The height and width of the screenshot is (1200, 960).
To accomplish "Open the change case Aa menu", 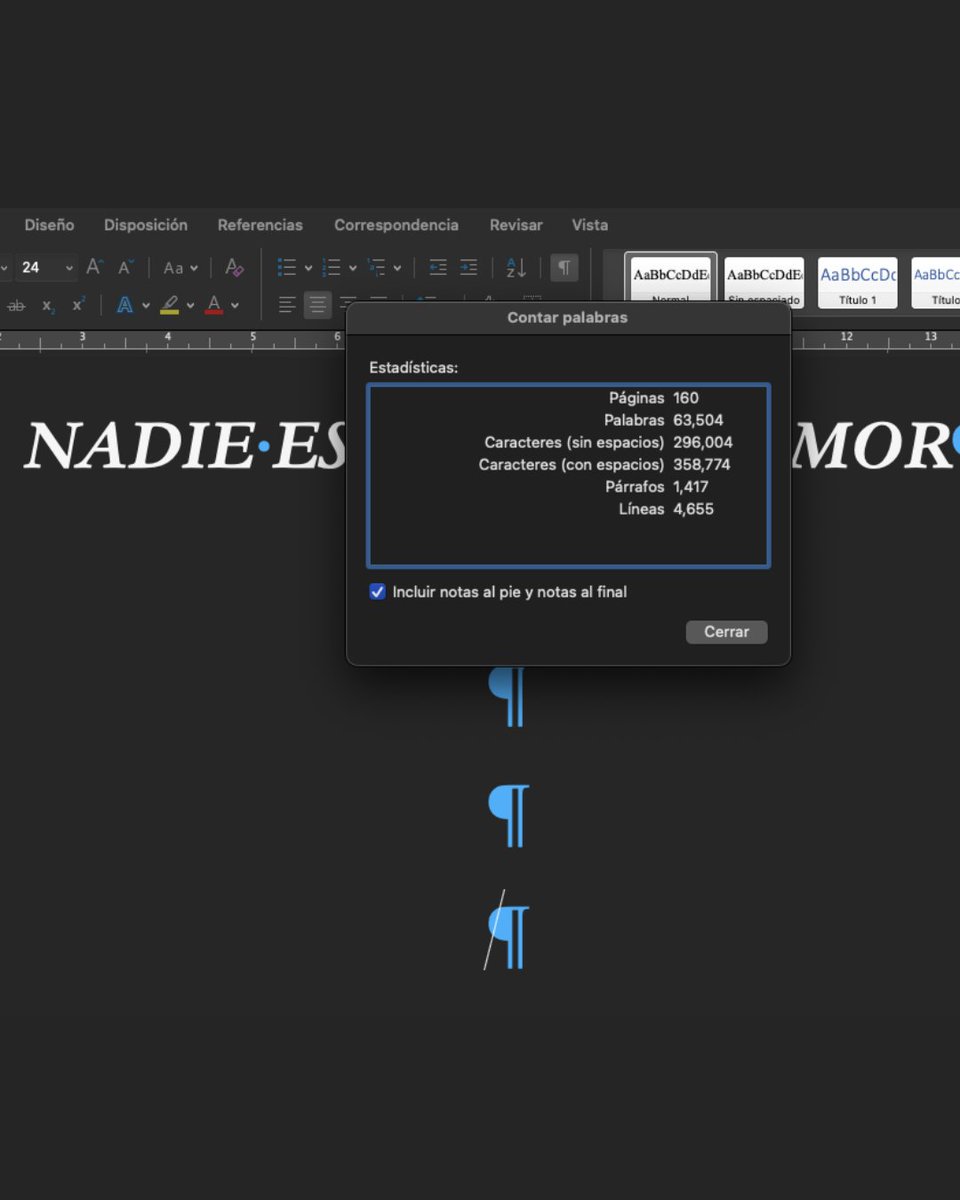I will (180, 268).
